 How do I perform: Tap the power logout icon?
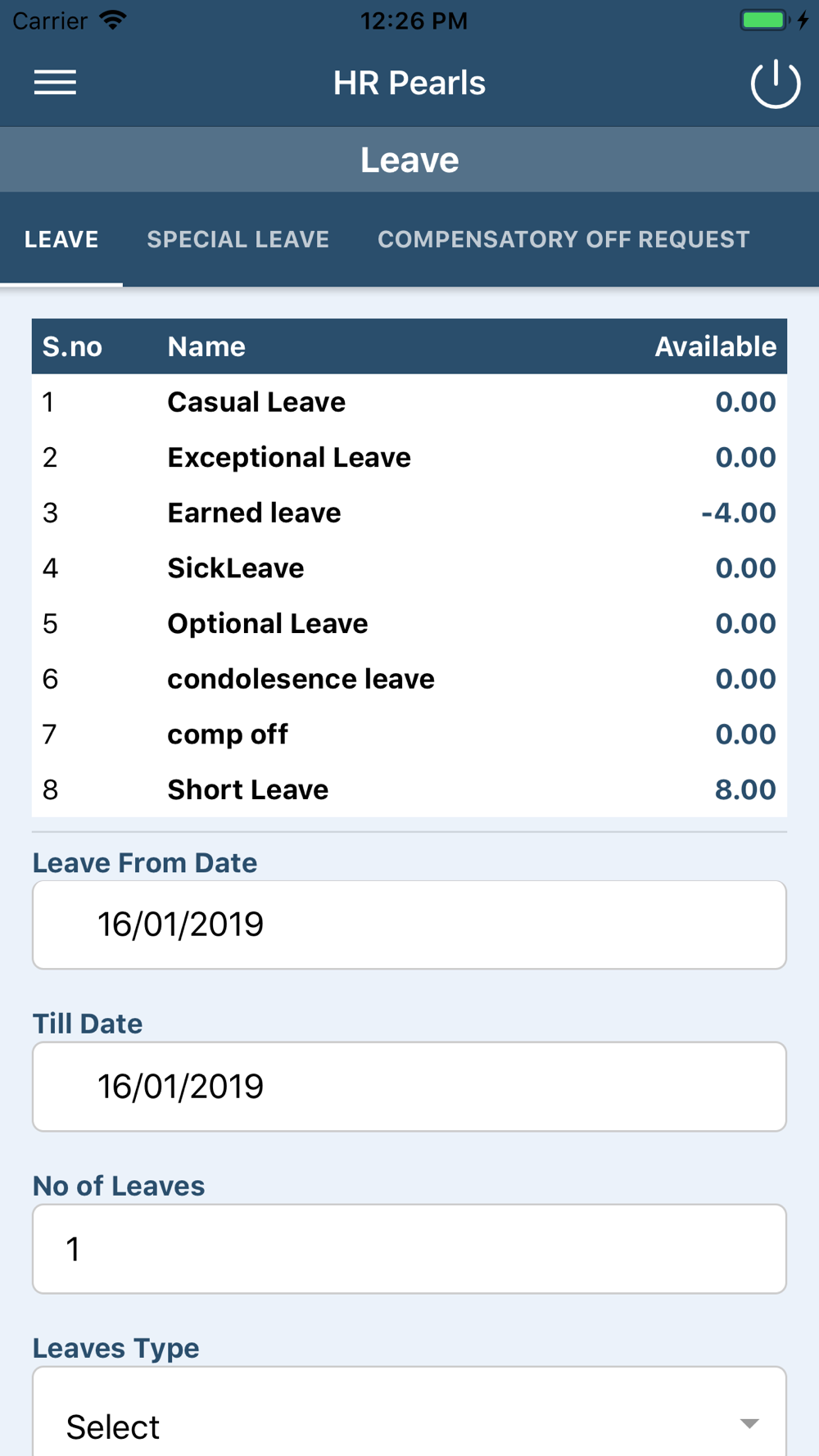click(x=776, y=83)
